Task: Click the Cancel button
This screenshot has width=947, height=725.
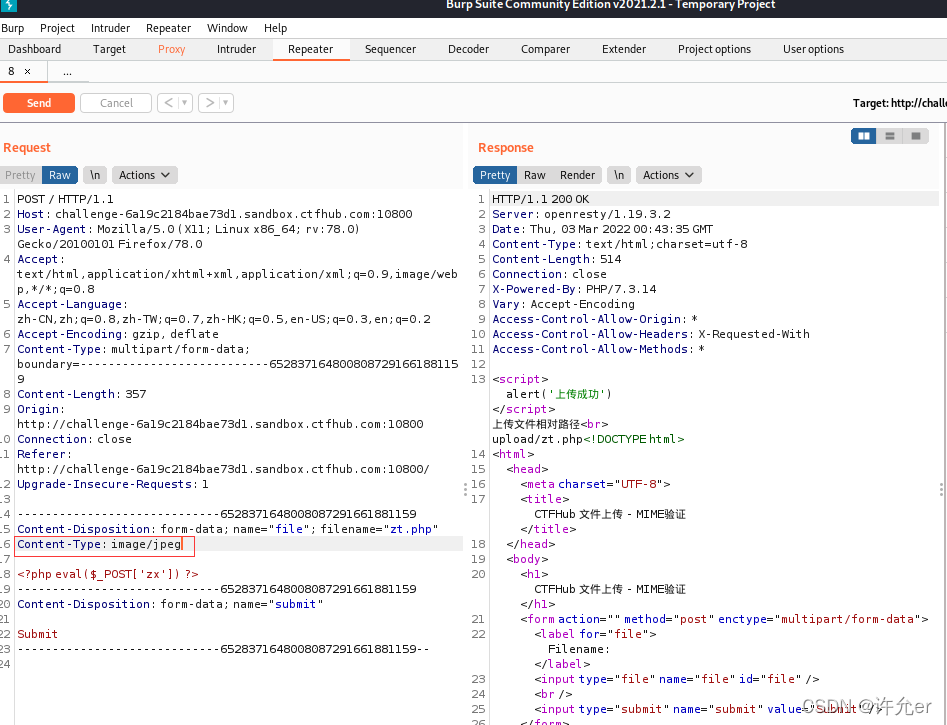Action: (116, 103)
